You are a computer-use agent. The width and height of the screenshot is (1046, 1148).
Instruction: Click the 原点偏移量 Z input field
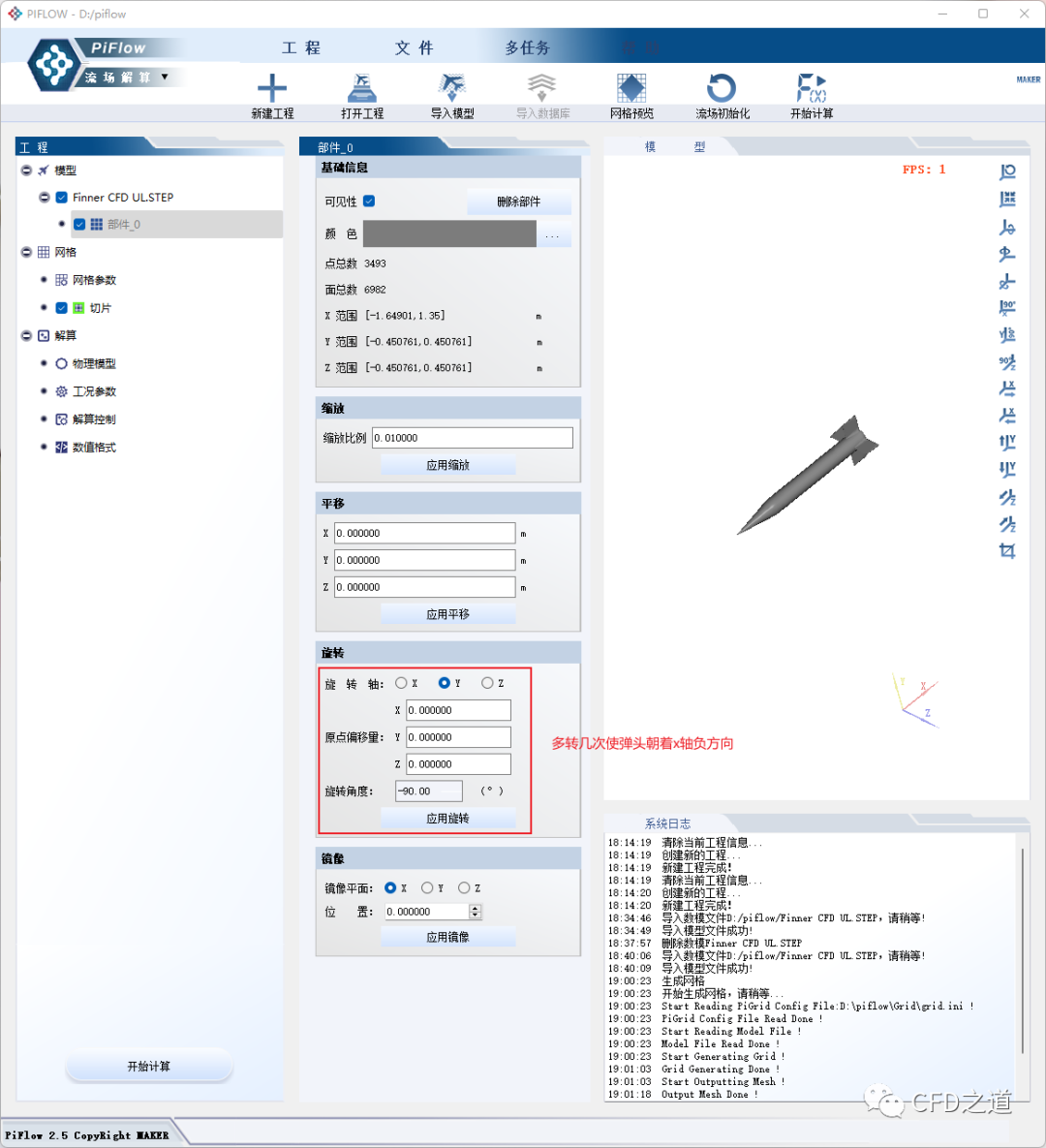coord(458,763)
